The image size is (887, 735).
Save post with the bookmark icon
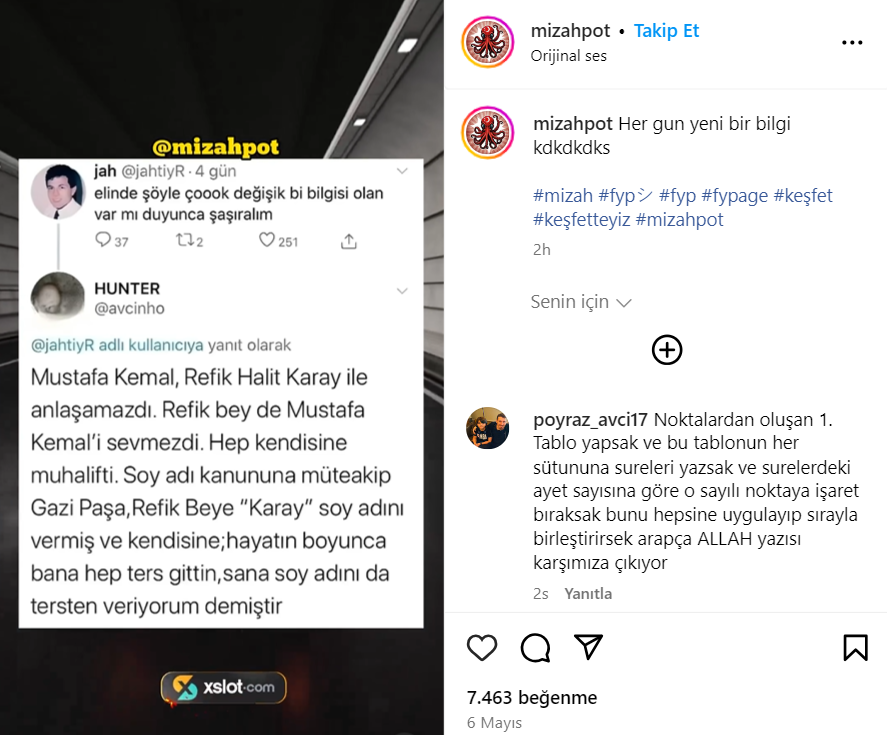click(855, 647)
